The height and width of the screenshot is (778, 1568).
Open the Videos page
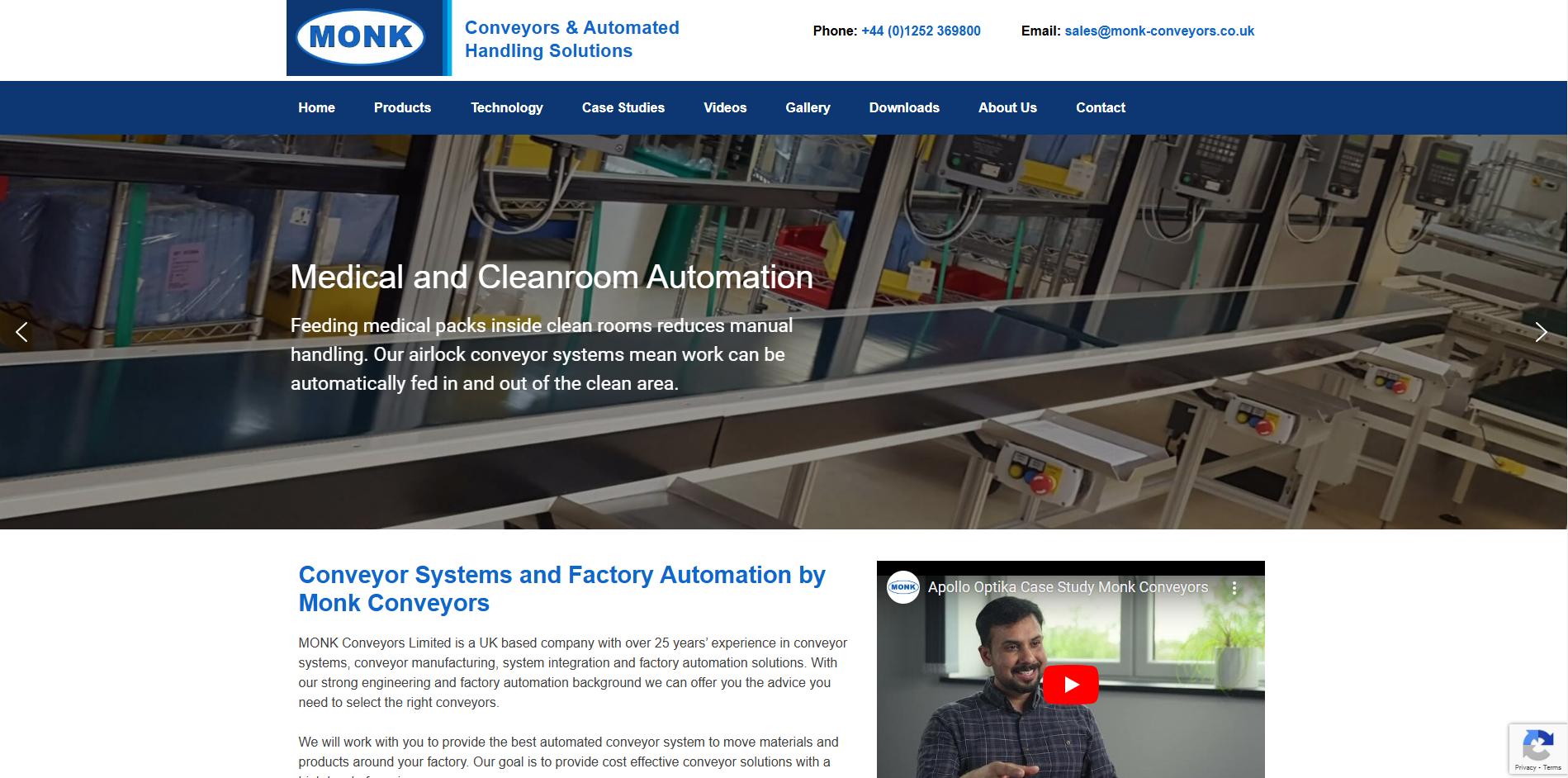pos(724,108)
